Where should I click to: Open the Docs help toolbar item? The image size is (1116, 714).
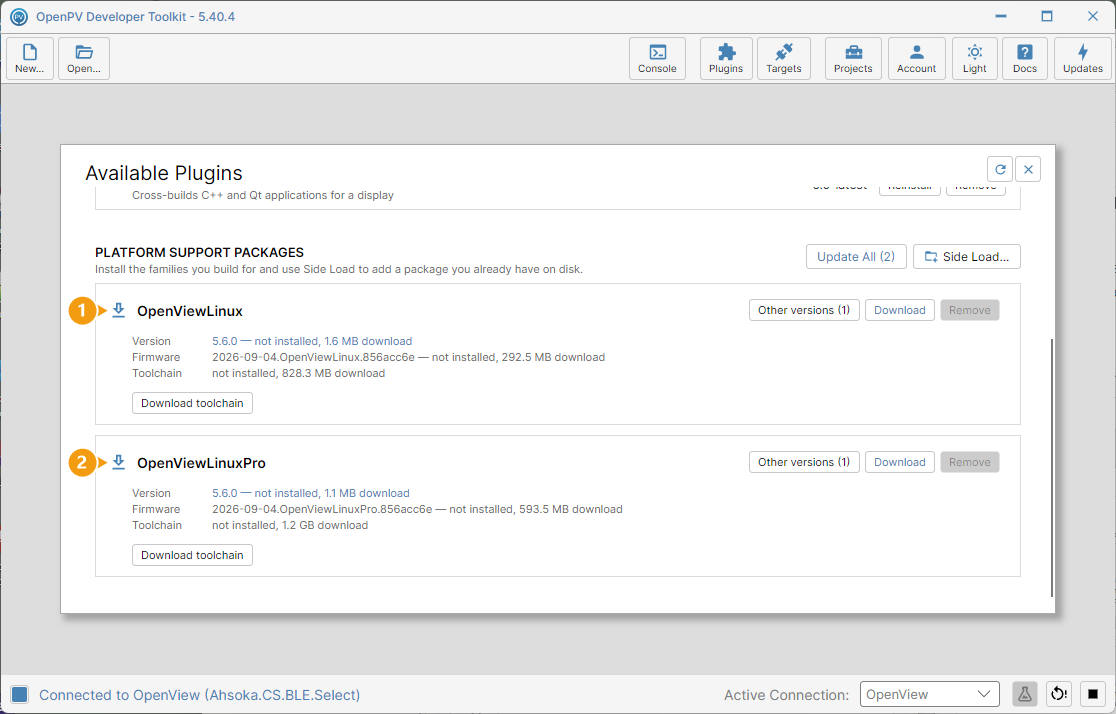(1025, 58)
